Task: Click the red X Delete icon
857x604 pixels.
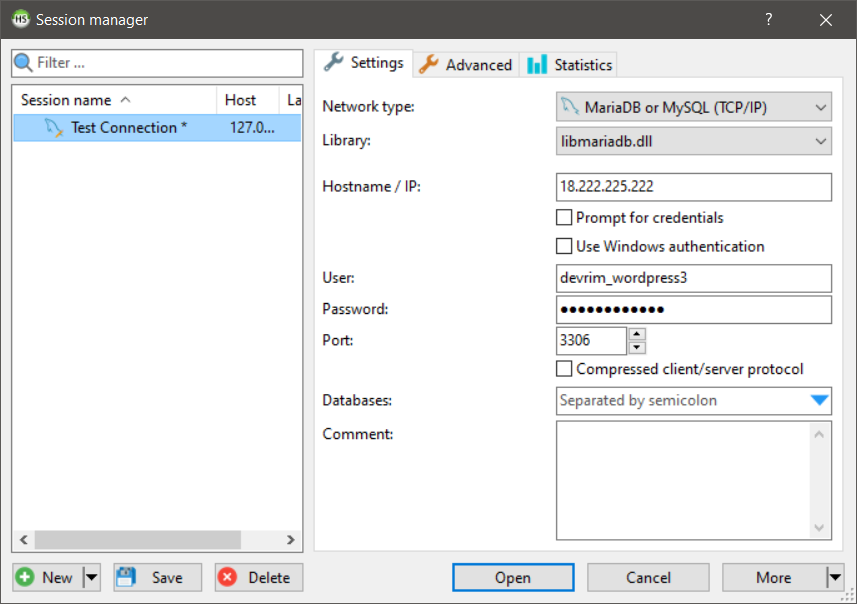Action: tap(227, 577)
